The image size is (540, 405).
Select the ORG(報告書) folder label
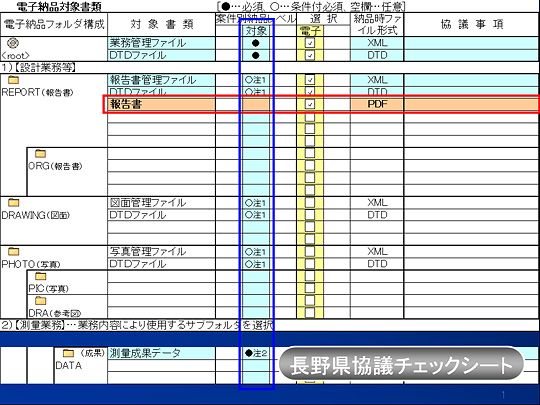pos(55,166)
